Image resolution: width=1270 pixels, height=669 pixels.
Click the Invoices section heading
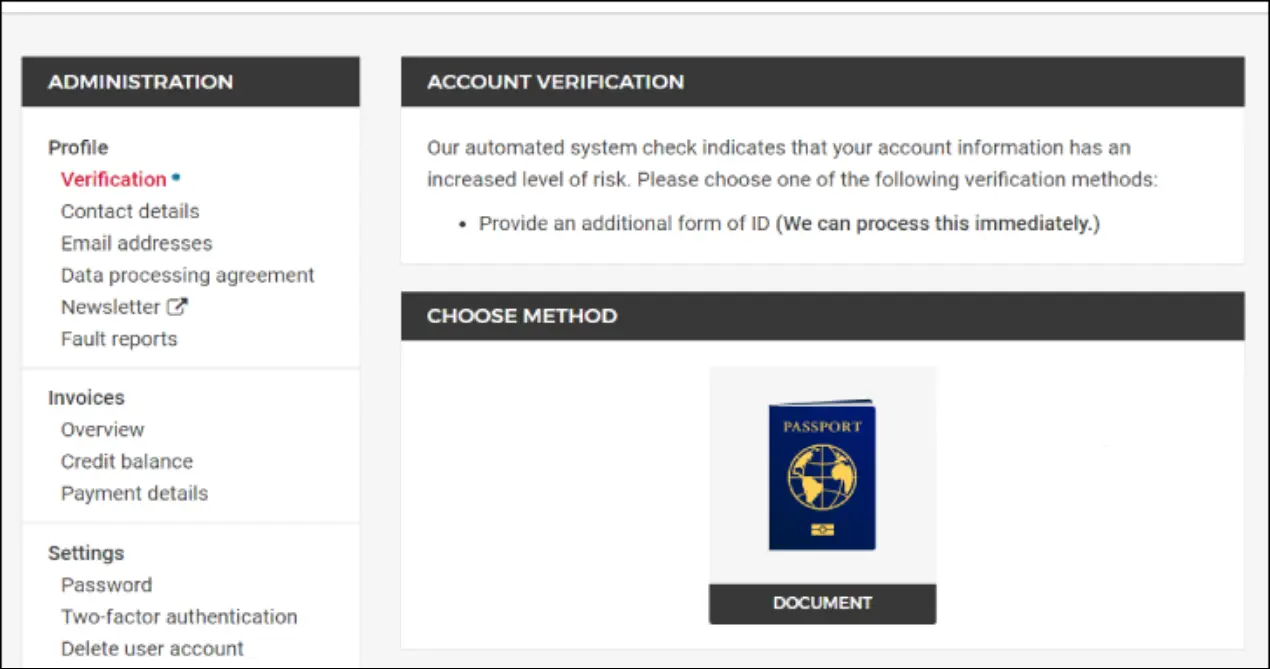point(86,397)
